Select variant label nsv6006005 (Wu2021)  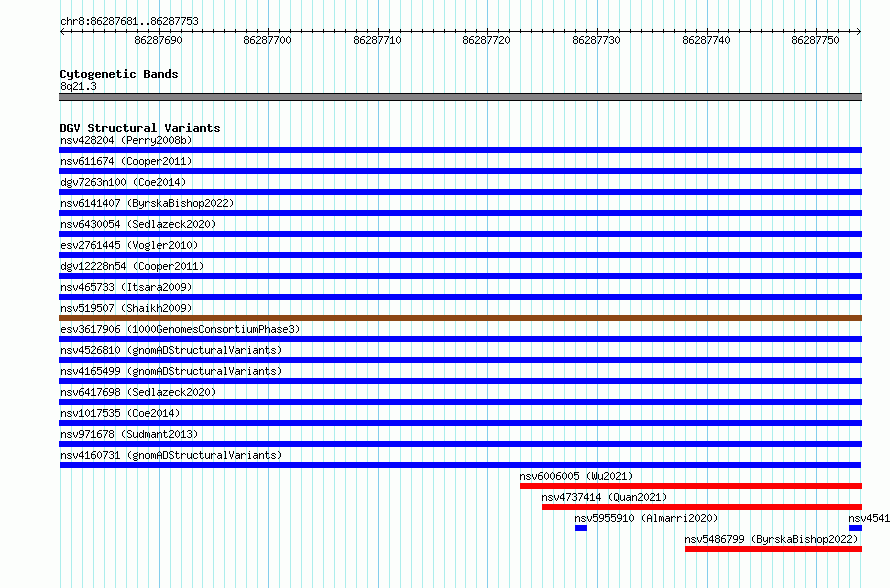(576, 476)
